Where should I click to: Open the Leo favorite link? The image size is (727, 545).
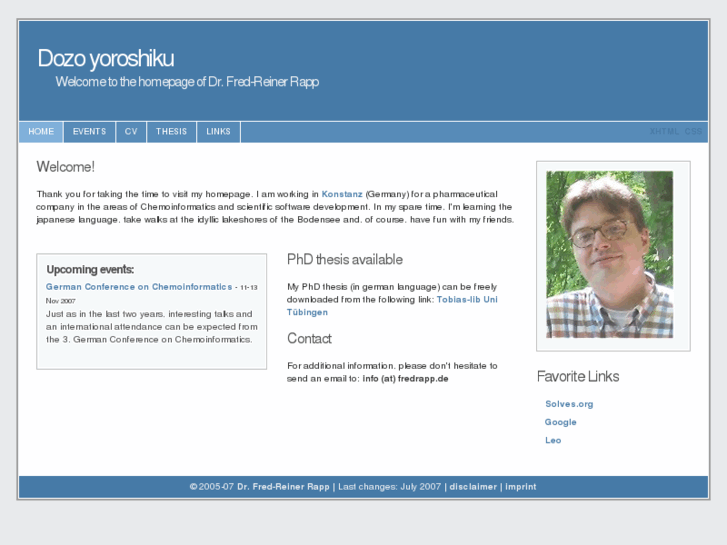553,440
